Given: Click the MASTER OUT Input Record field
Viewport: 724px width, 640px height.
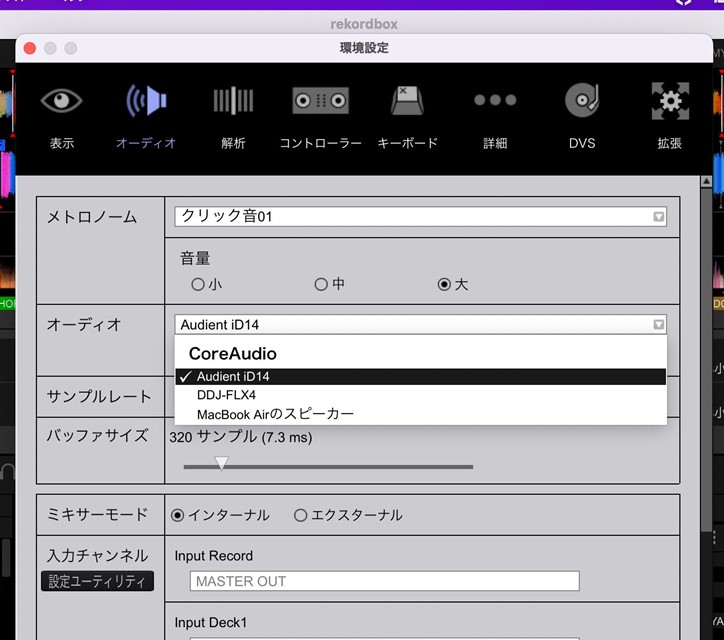Looking at the screenshot, I should [385, 581].
